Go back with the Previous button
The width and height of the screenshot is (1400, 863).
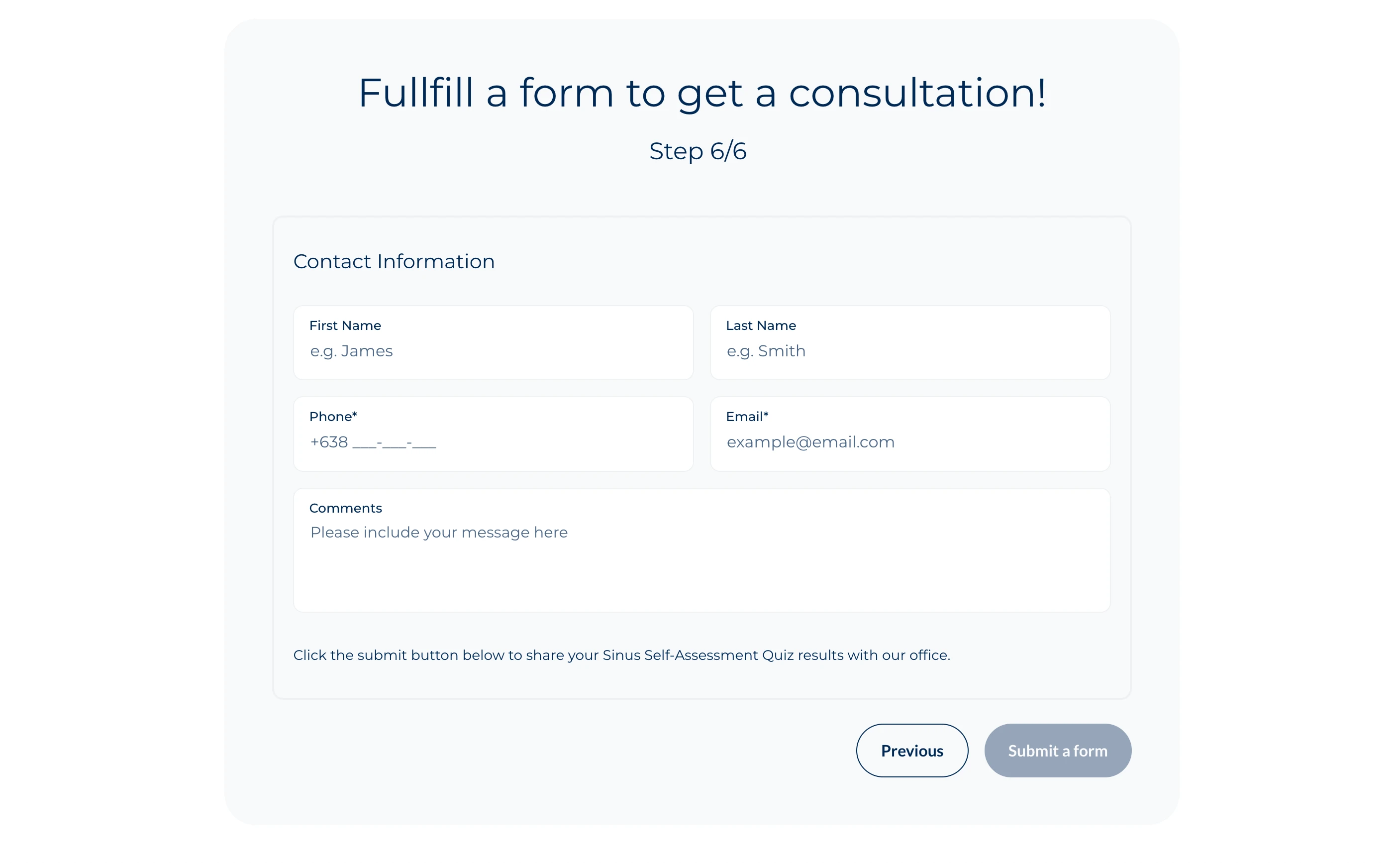tap(911, 751)
